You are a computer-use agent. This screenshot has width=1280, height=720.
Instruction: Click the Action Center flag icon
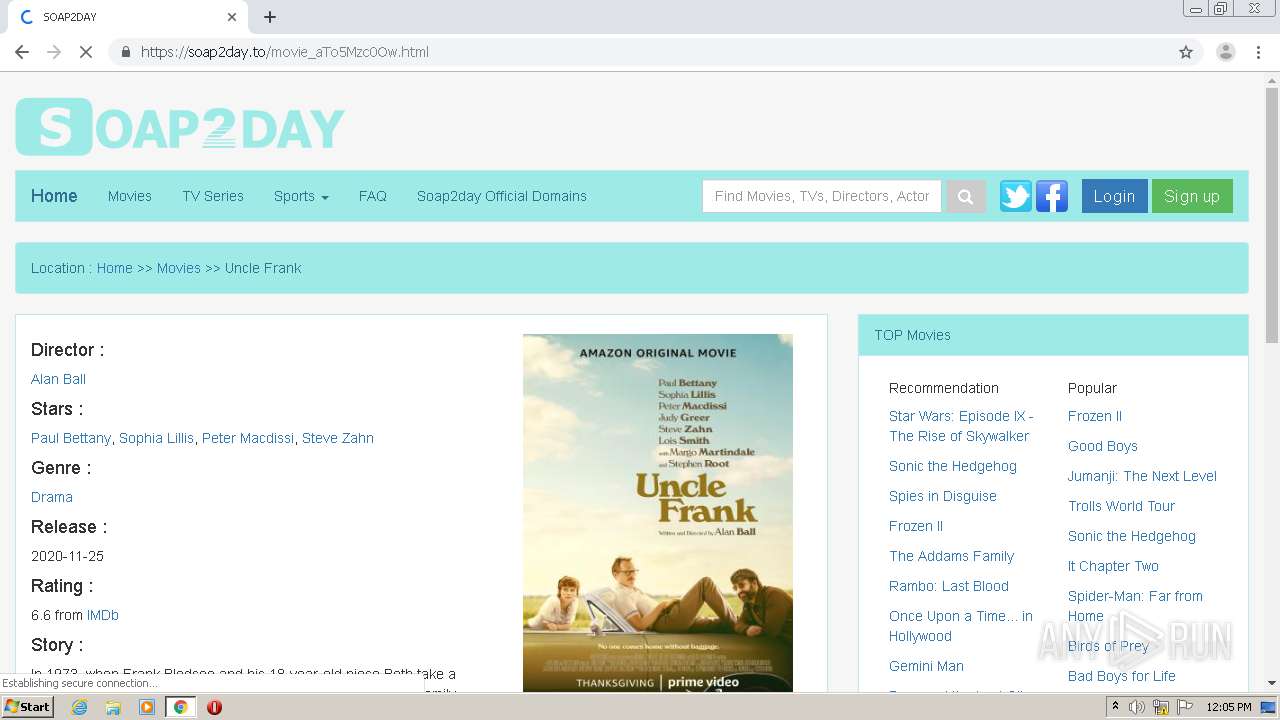1185,707
